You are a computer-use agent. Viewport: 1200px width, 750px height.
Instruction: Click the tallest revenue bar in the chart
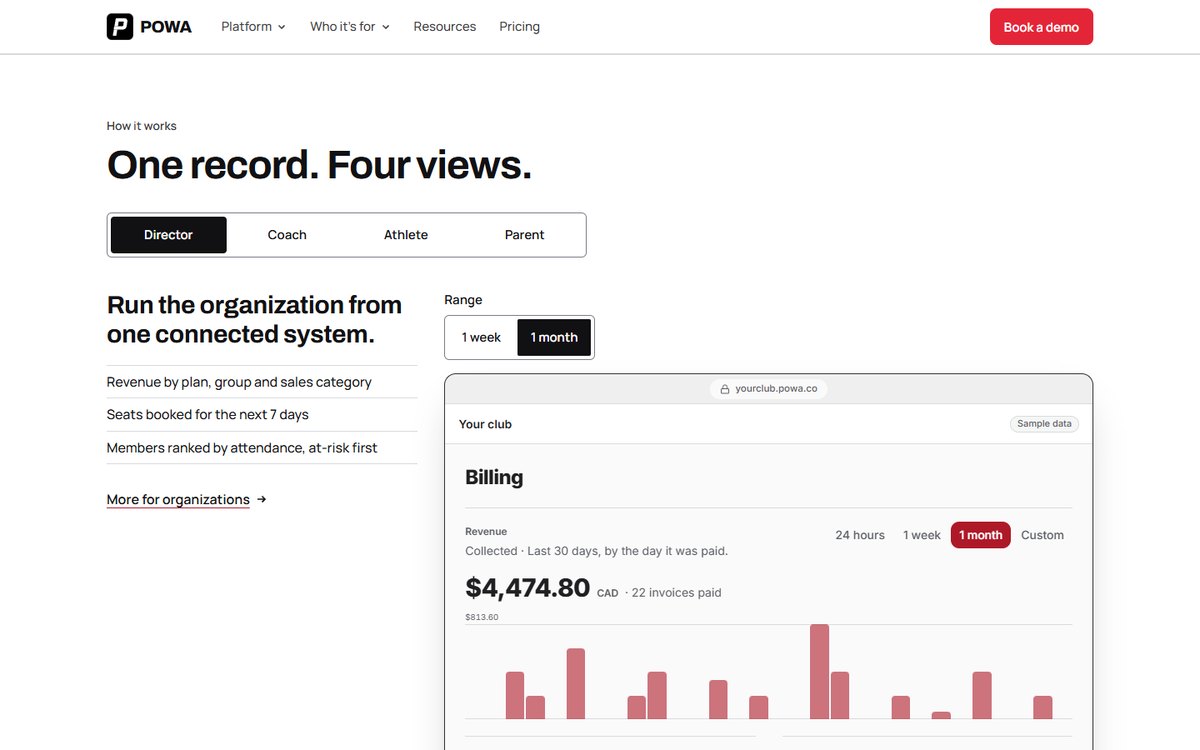820,671
